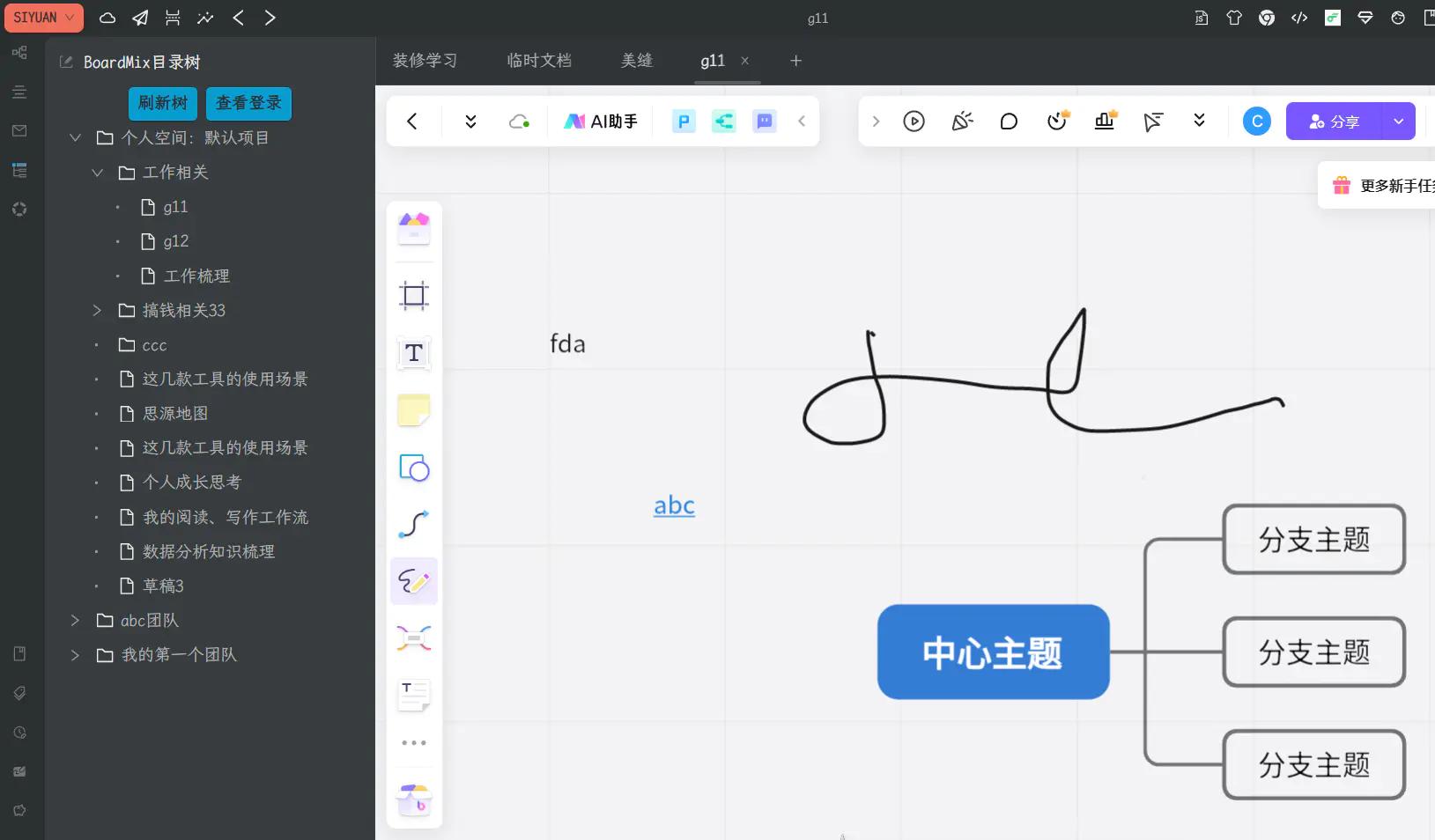
Task: Switch to the 临时文档 tab
Action: [x=539, y=61]
